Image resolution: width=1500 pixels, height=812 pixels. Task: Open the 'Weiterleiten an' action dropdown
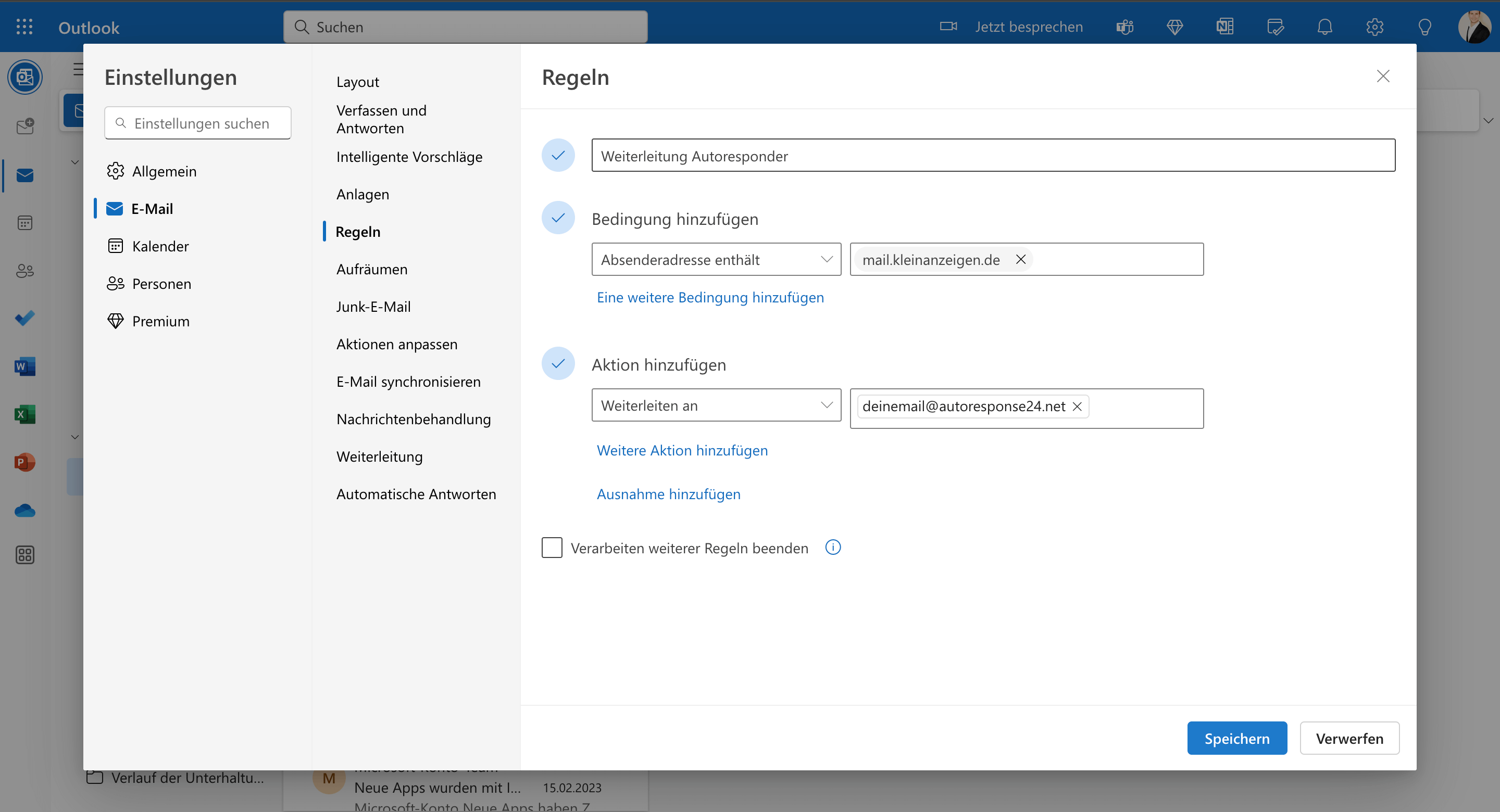click(x=716, y=405)
